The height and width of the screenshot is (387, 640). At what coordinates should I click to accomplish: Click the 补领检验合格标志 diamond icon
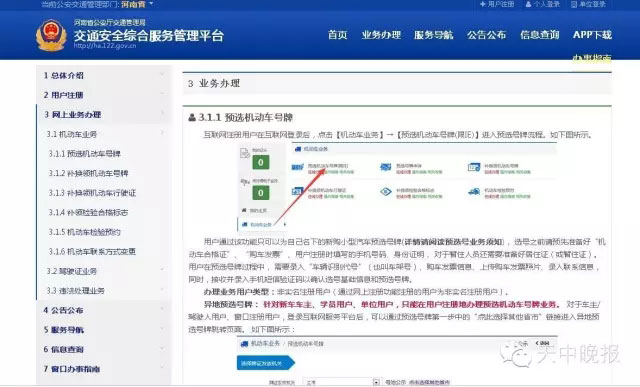386,191
